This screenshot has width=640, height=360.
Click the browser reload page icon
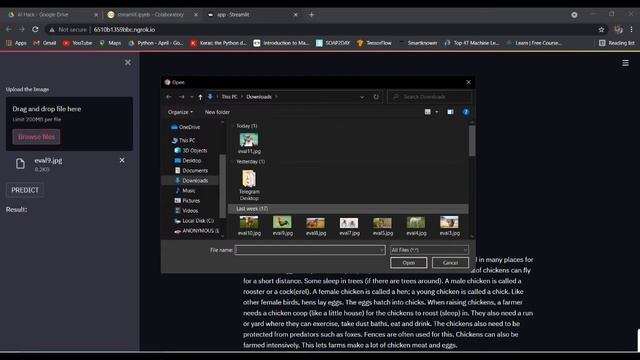click(35, 29)
